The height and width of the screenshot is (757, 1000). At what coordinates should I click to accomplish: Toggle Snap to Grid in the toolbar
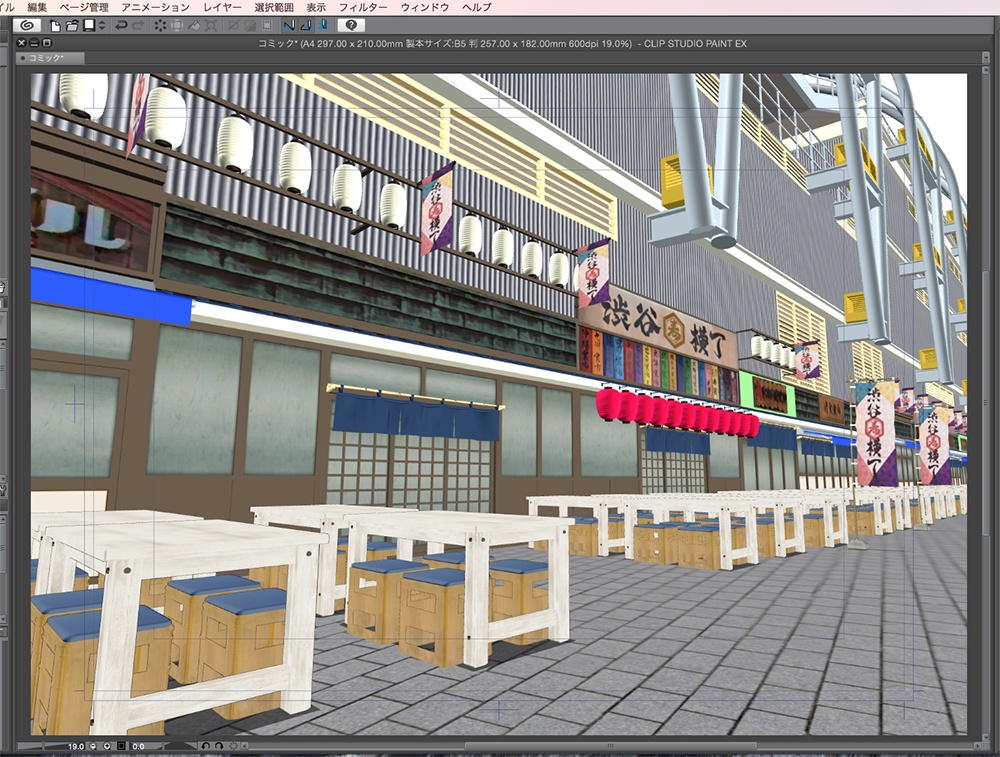point(325,28)
